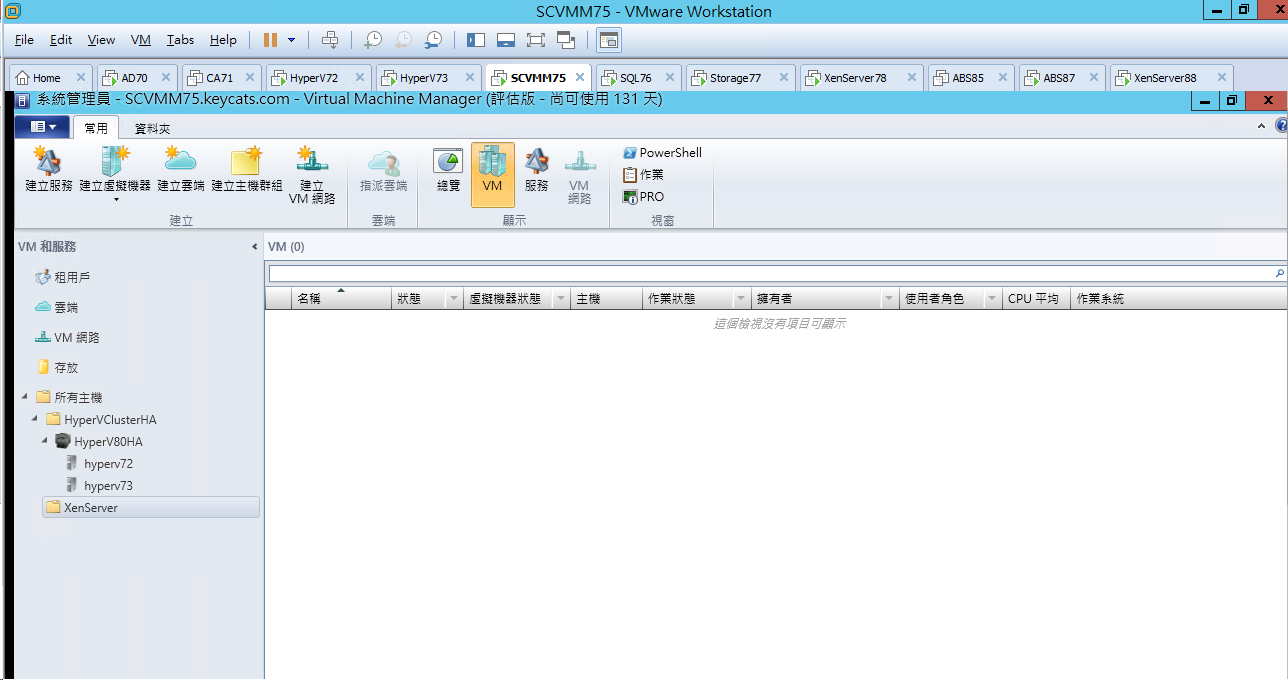Viewport: 1288px width, 680px height.
Task: Click the VMware pause button
Action: tap(270, 40)
